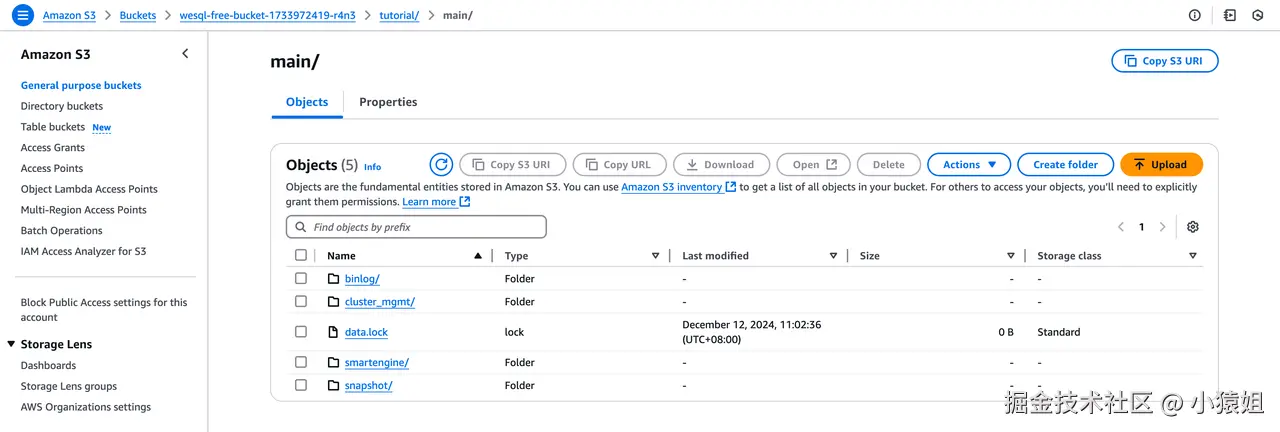Click Copy S3 URI button beside main/ heading
Viewport: 1280px width, 432px height.
[1165, 61]
